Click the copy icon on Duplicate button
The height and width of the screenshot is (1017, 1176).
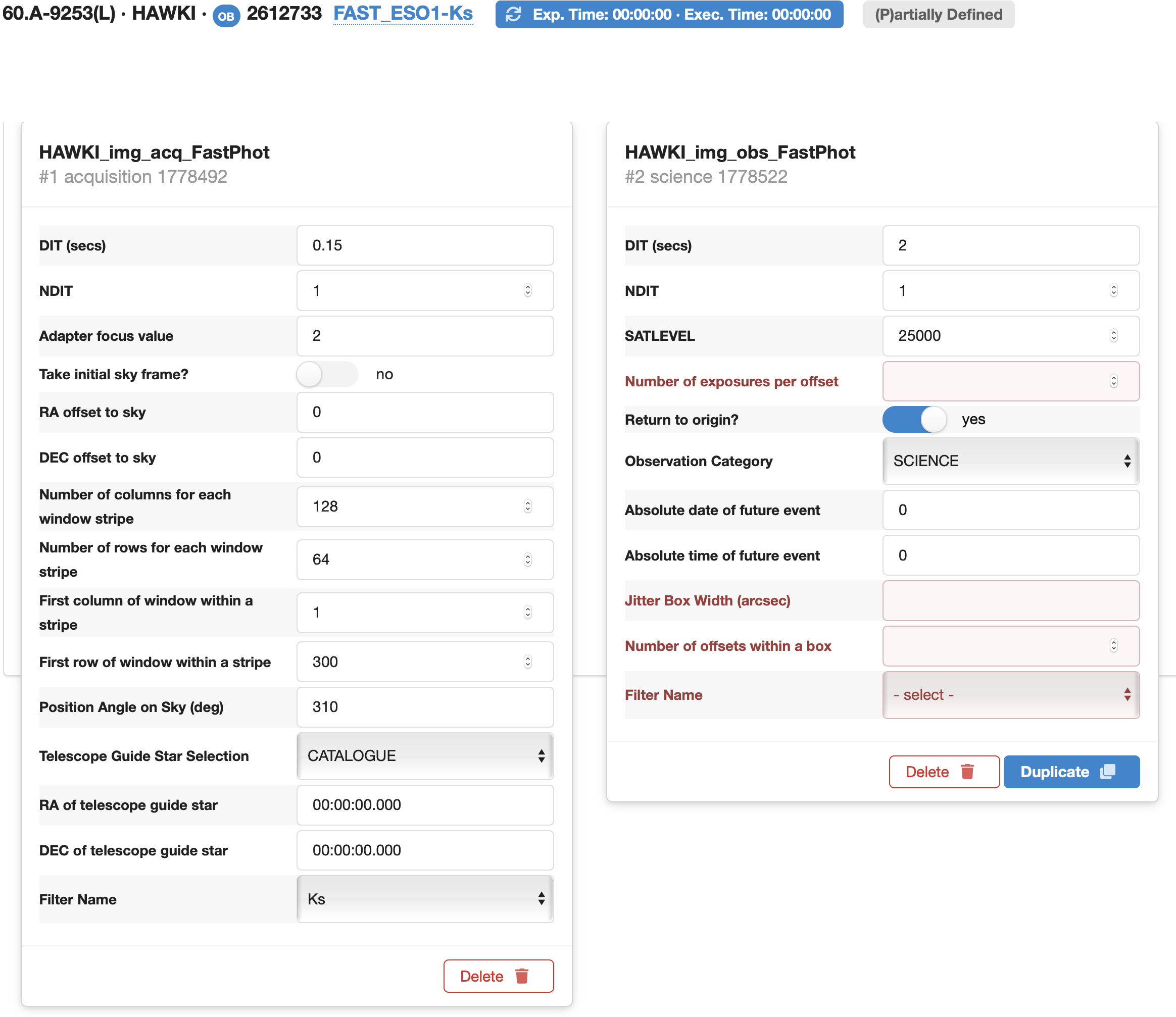point(1108,772)
